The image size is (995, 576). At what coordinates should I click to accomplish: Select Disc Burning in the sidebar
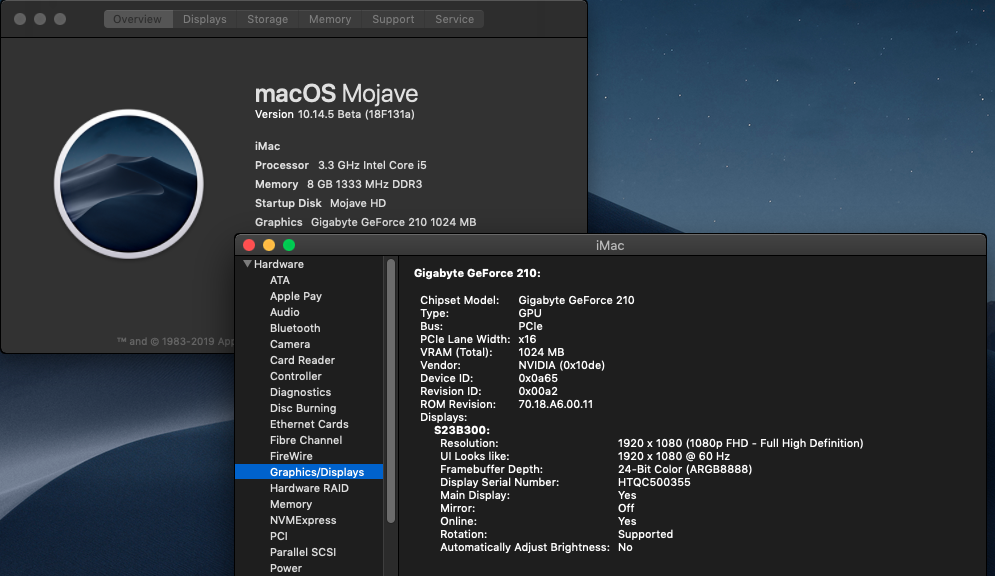(x=303, y=408)
